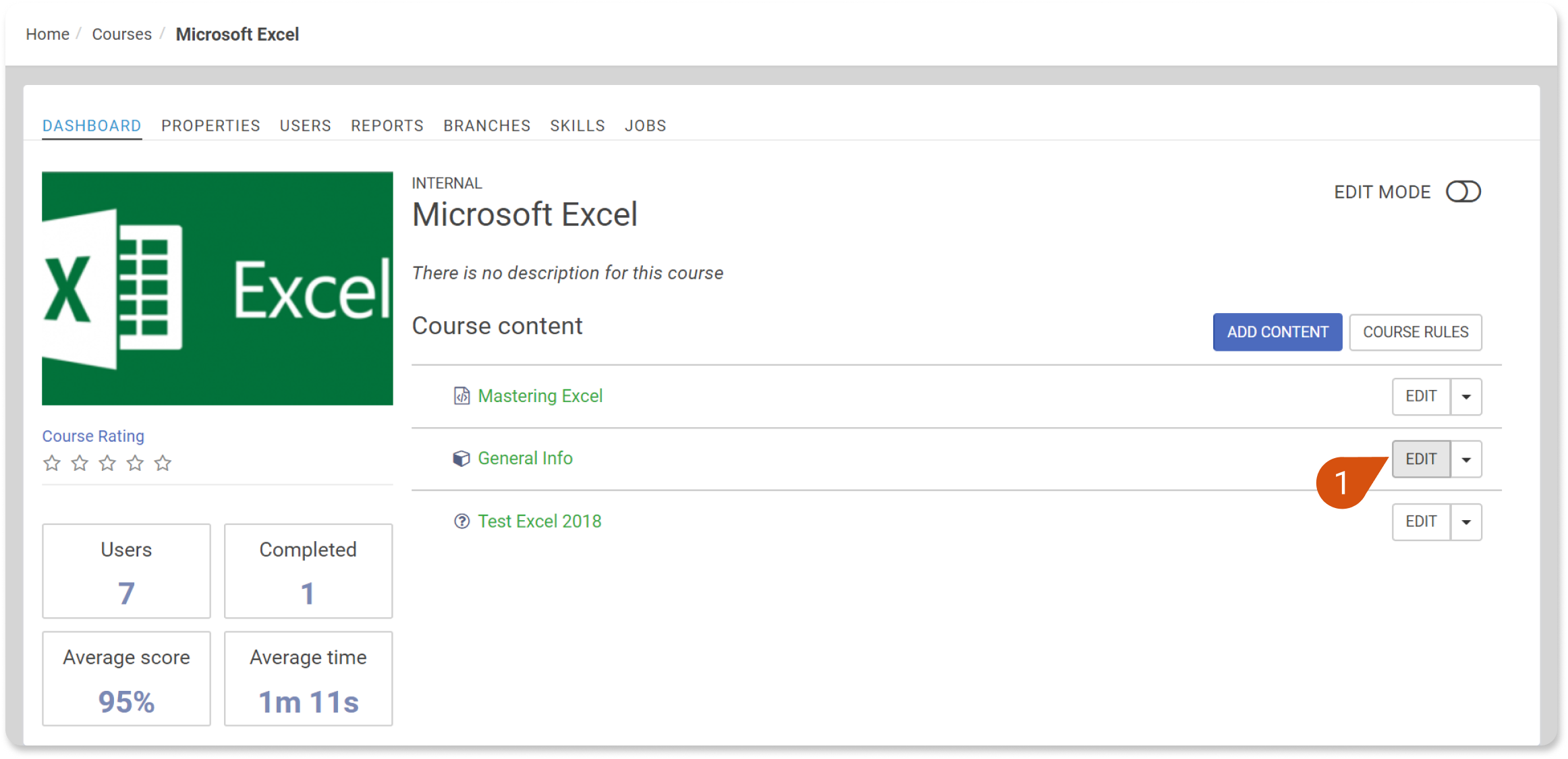The width and height of the screenshot is (1568, 759).
Task: Open the Branches tab
Action: (487, 125)
